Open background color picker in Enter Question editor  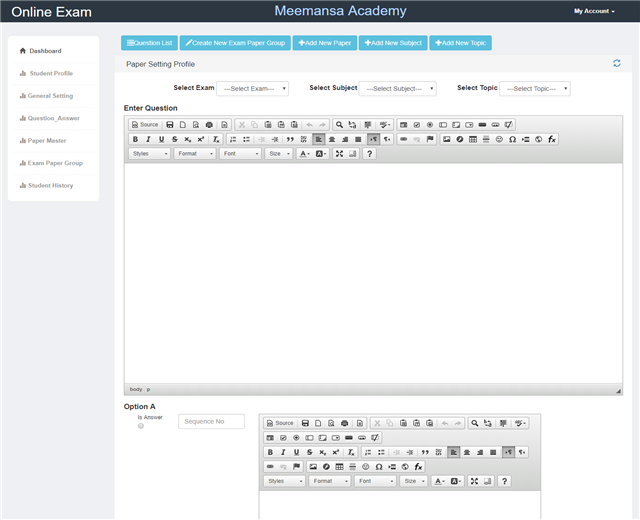[x=321, y=153]
